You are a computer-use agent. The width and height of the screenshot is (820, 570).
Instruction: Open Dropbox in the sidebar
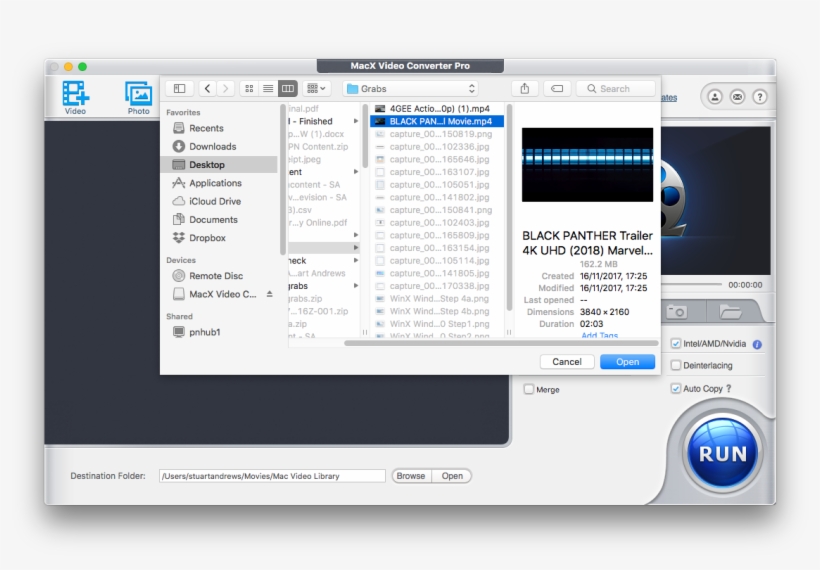[220, 238]
